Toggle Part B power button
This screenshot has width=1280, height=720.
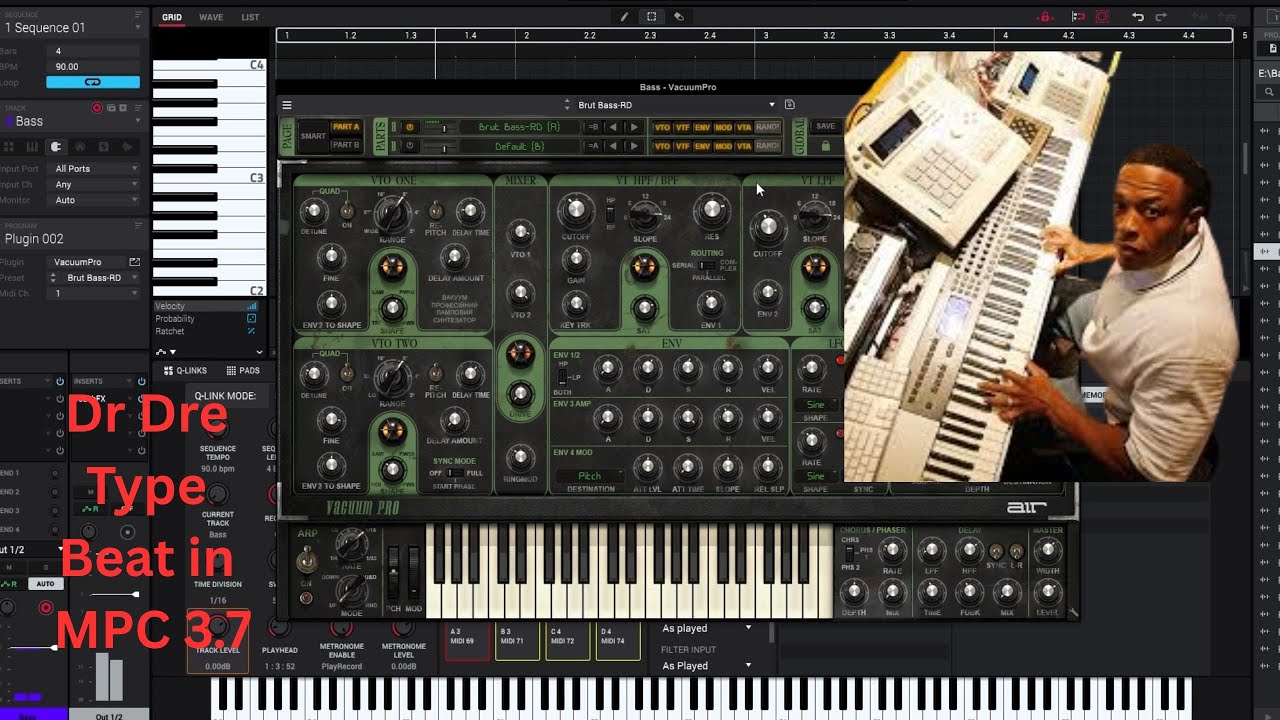pyautogui.click(x=408, y=146)
